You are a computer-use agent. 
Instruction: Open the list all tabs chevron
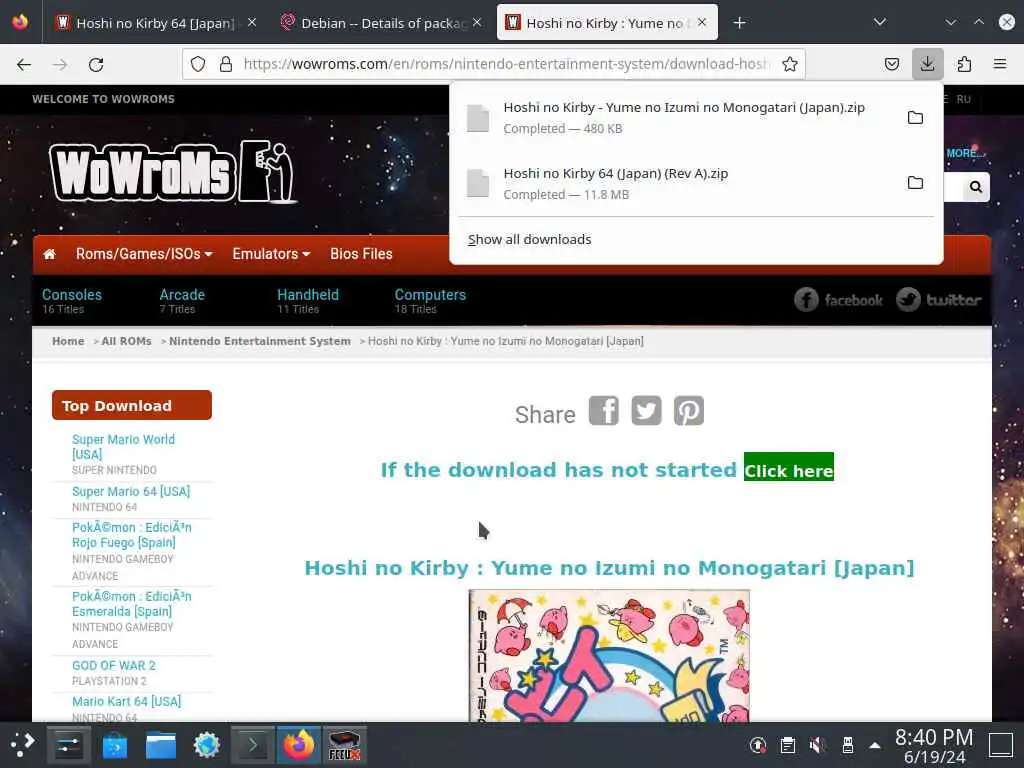pos(880,22)
